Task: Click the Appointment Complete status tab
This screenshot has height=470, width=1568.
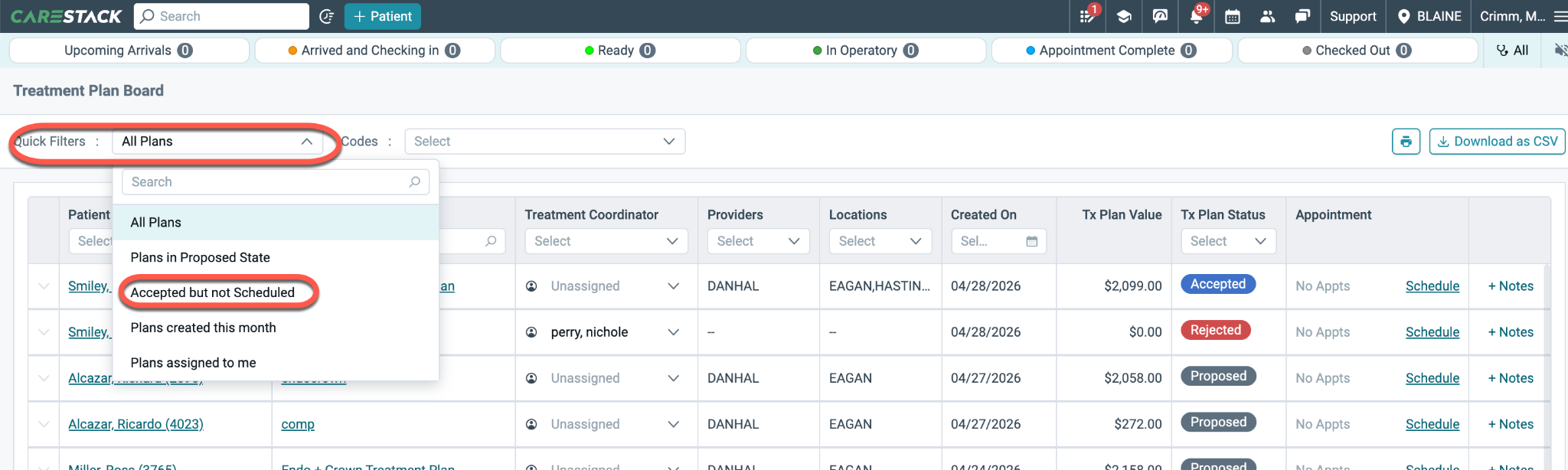Action: (x=1112, y=51)
